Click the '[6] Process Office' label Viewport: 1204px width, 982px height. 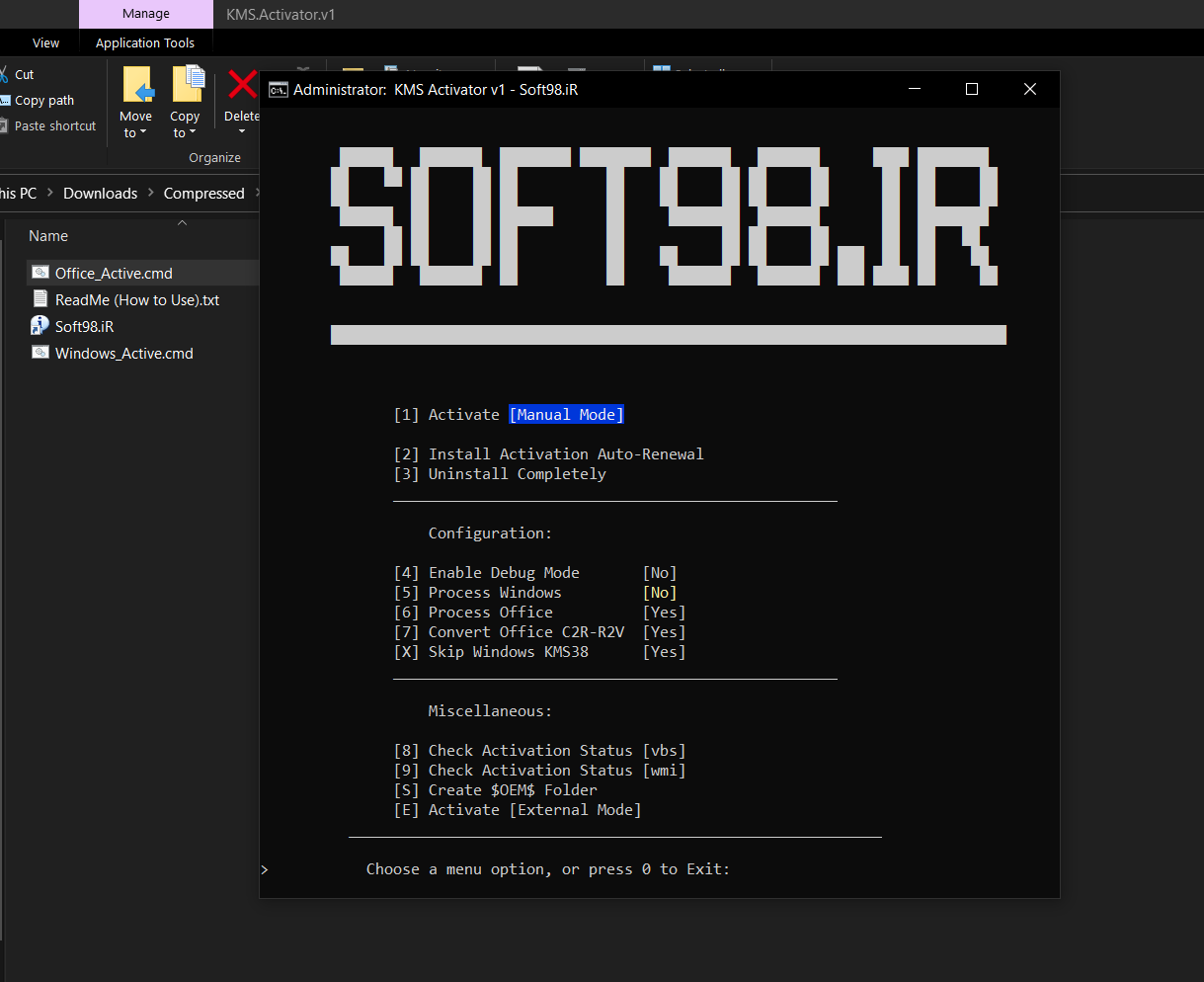473,613
